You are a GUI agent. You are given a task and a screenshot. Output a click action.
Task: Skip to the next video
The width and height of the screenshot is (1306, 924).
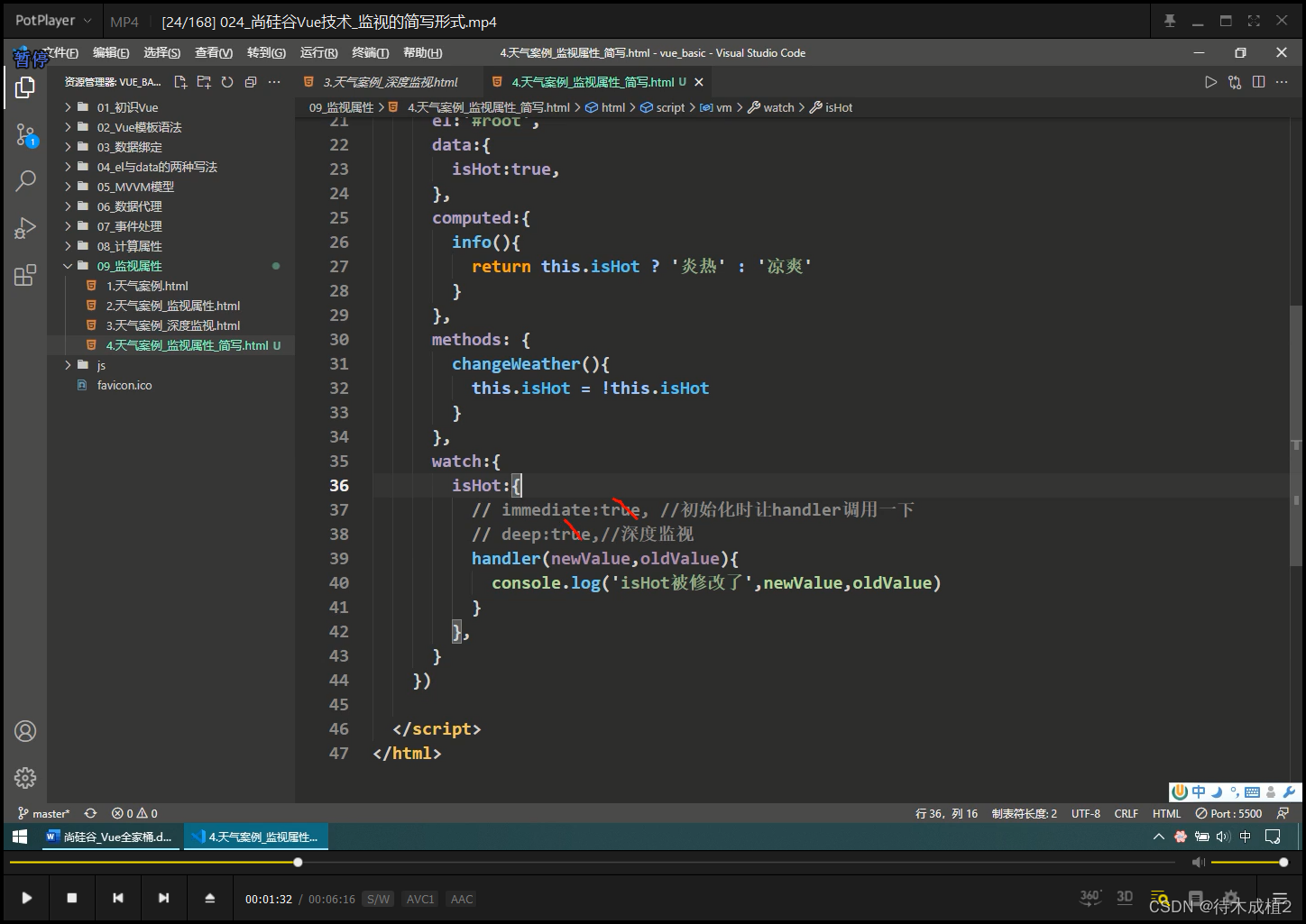pos(163,898)
